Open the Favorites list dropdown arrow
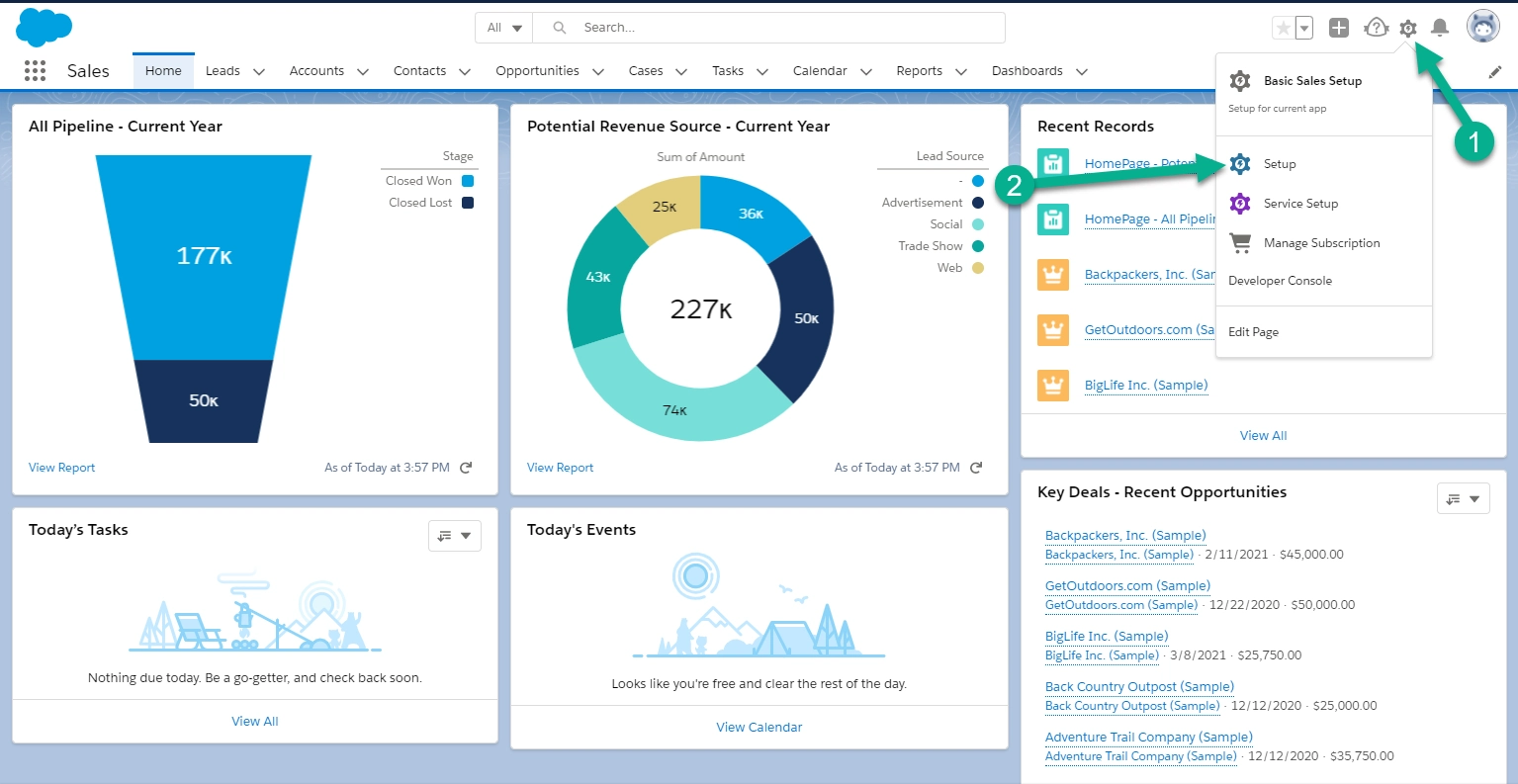Screen dimensions: 1518x784 pos(1304,29)
